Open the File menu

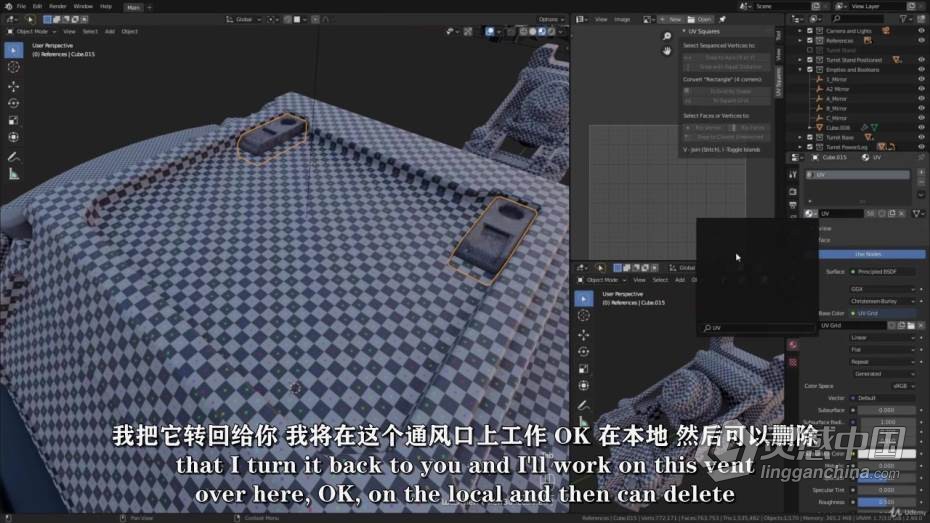pyautogui.click(x=21, y=6)
